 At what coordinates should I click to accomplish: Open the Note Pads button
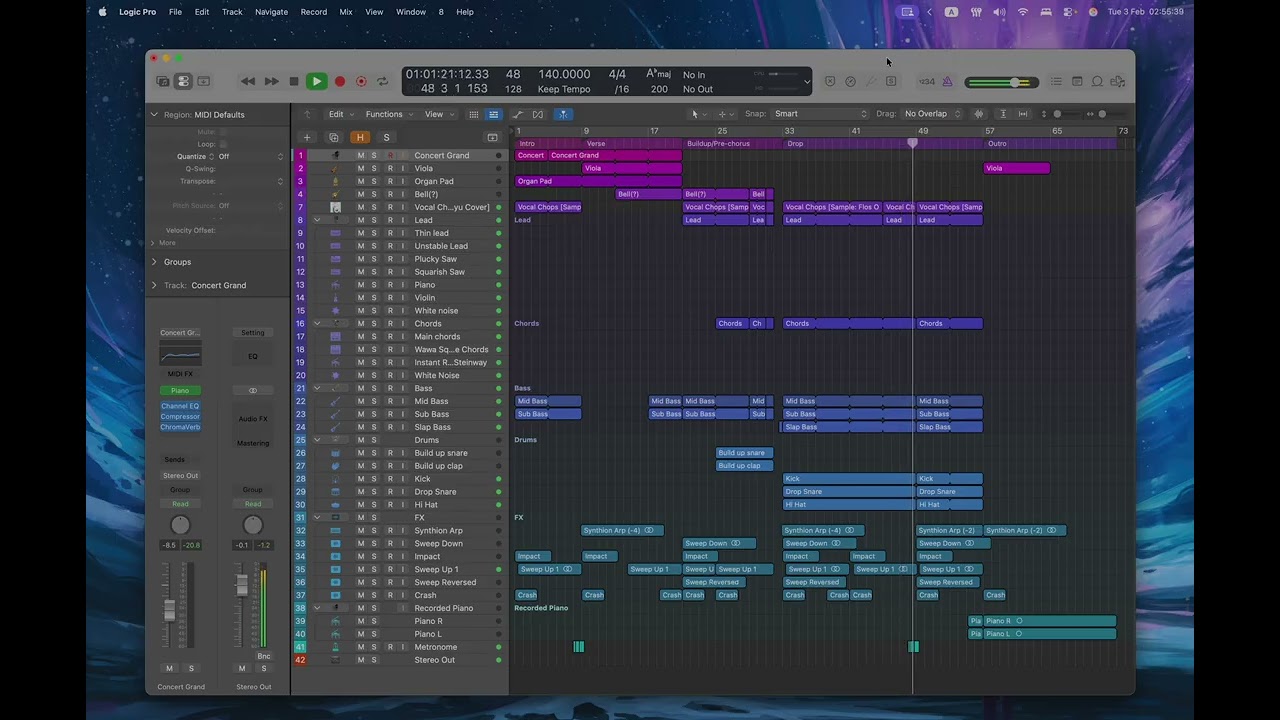tap(1077, 81)
